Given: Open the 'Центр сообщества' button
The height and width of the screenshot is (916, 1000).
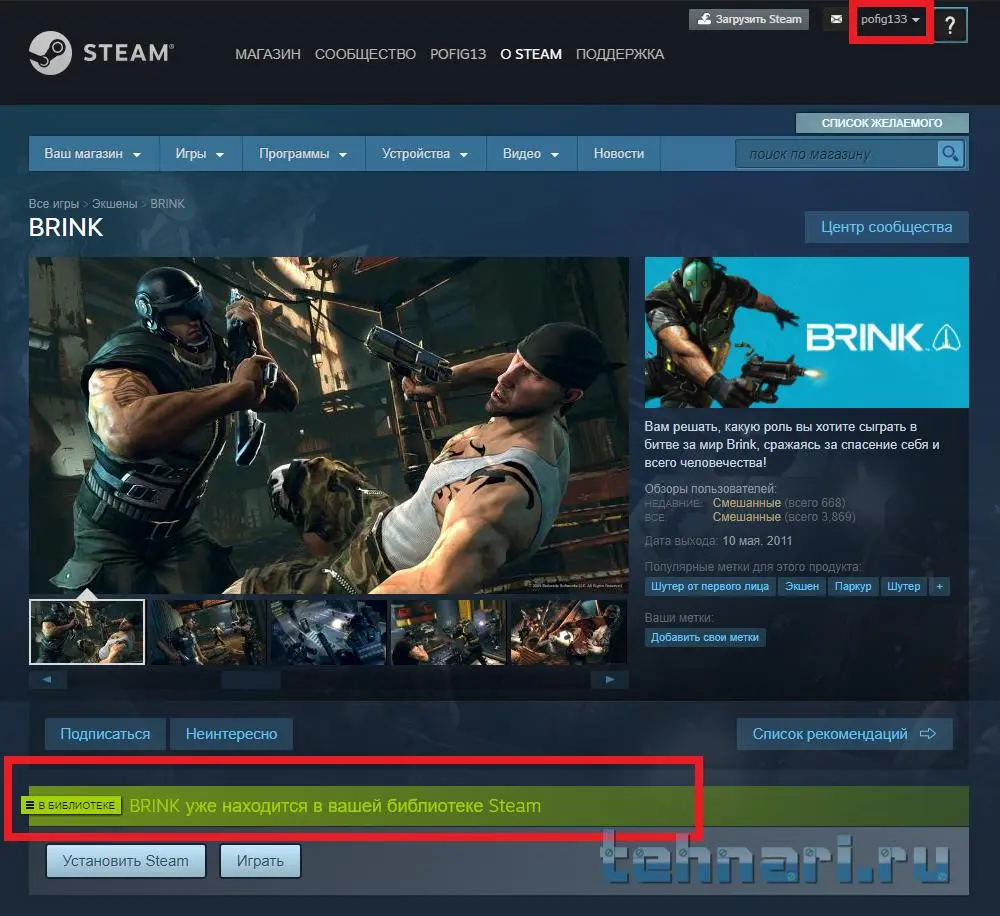Looking at the screenshot, I should point(886,227).
